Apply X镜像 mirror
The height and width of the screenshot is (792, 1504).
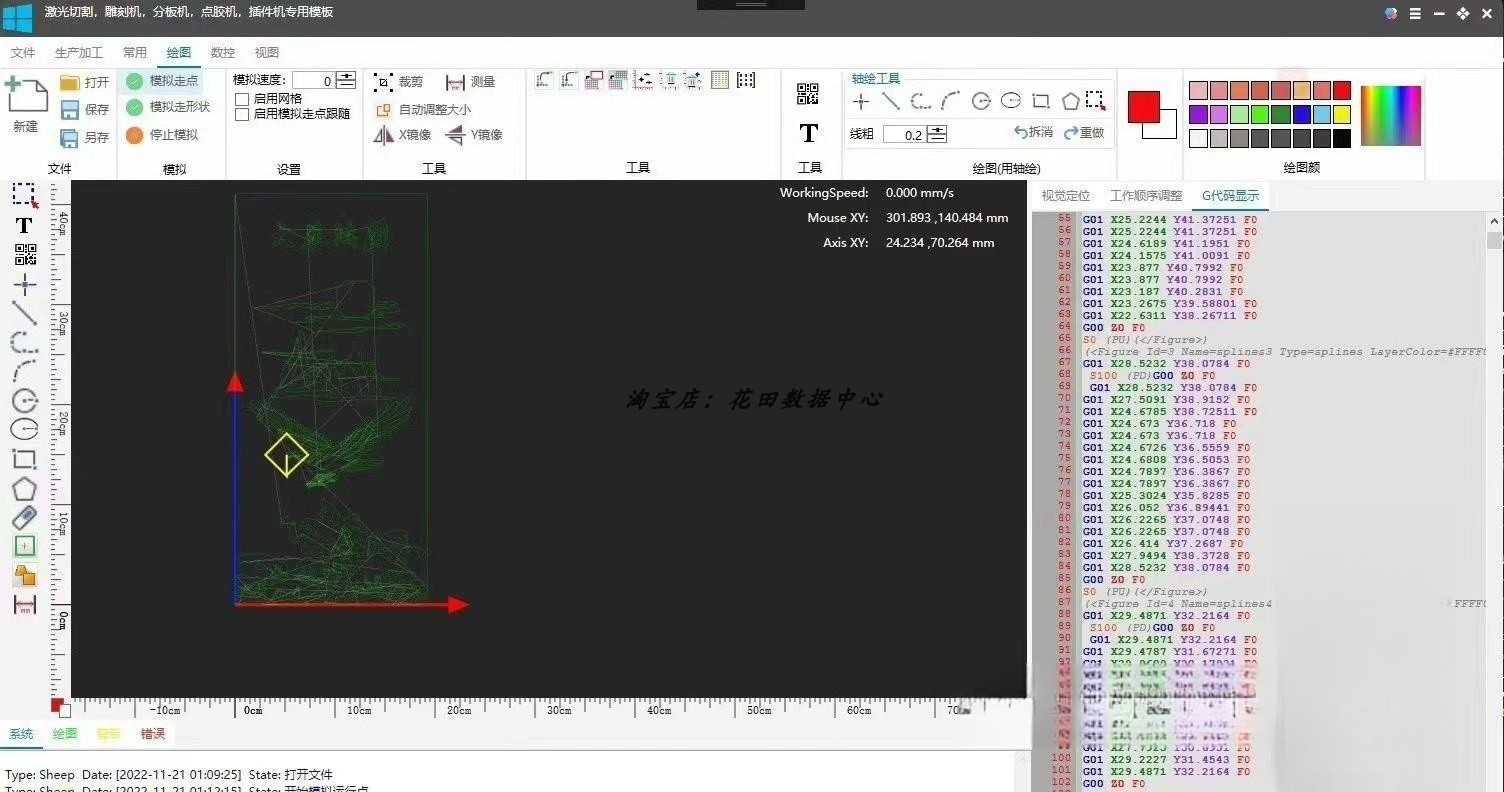(x=402, y=135)
